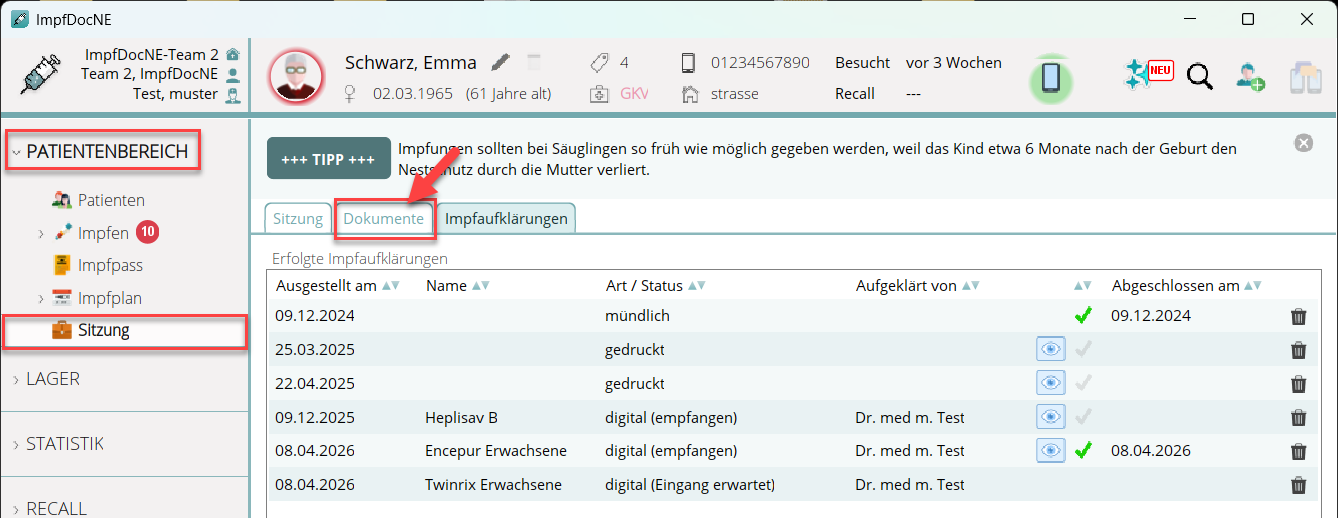Switch to the Impfaufklärungen tab
The height and width of the screenshot is (518, 1338).
tap(506, 219)
